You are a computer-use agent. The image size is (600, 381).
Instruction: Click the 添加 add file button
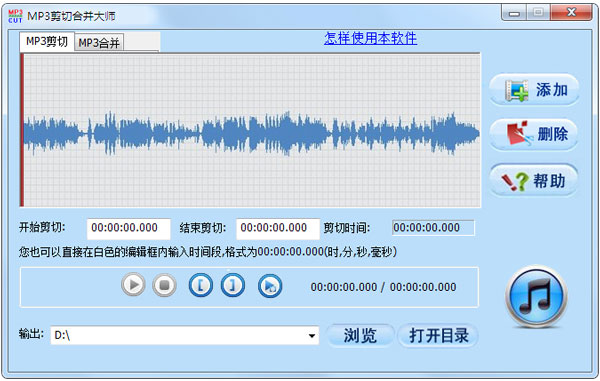[534, 90]
